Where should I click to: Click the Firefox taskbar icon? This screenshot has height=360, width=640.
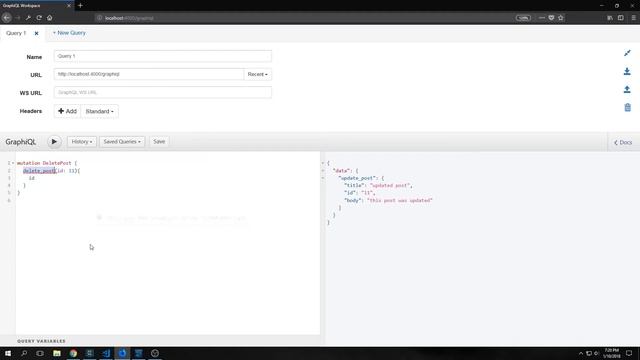[122, 353]
